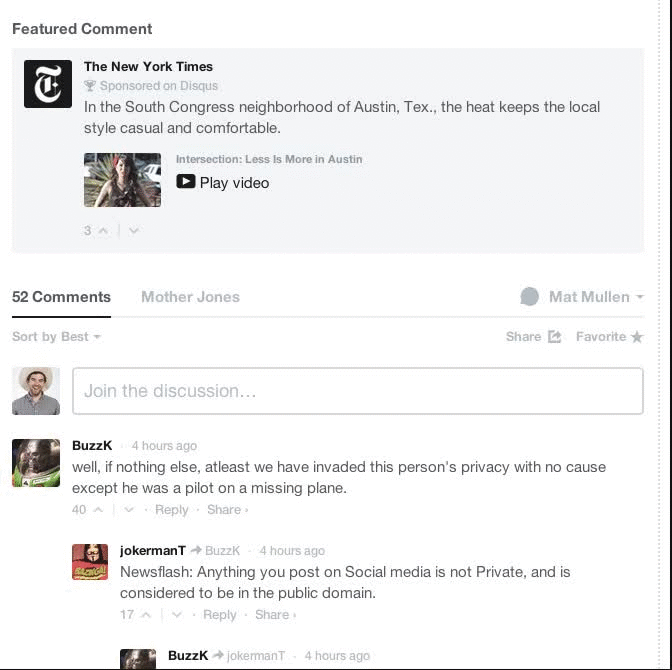672x670 pixels.
Task: Click the Play video icon
Action: [186, 181]
